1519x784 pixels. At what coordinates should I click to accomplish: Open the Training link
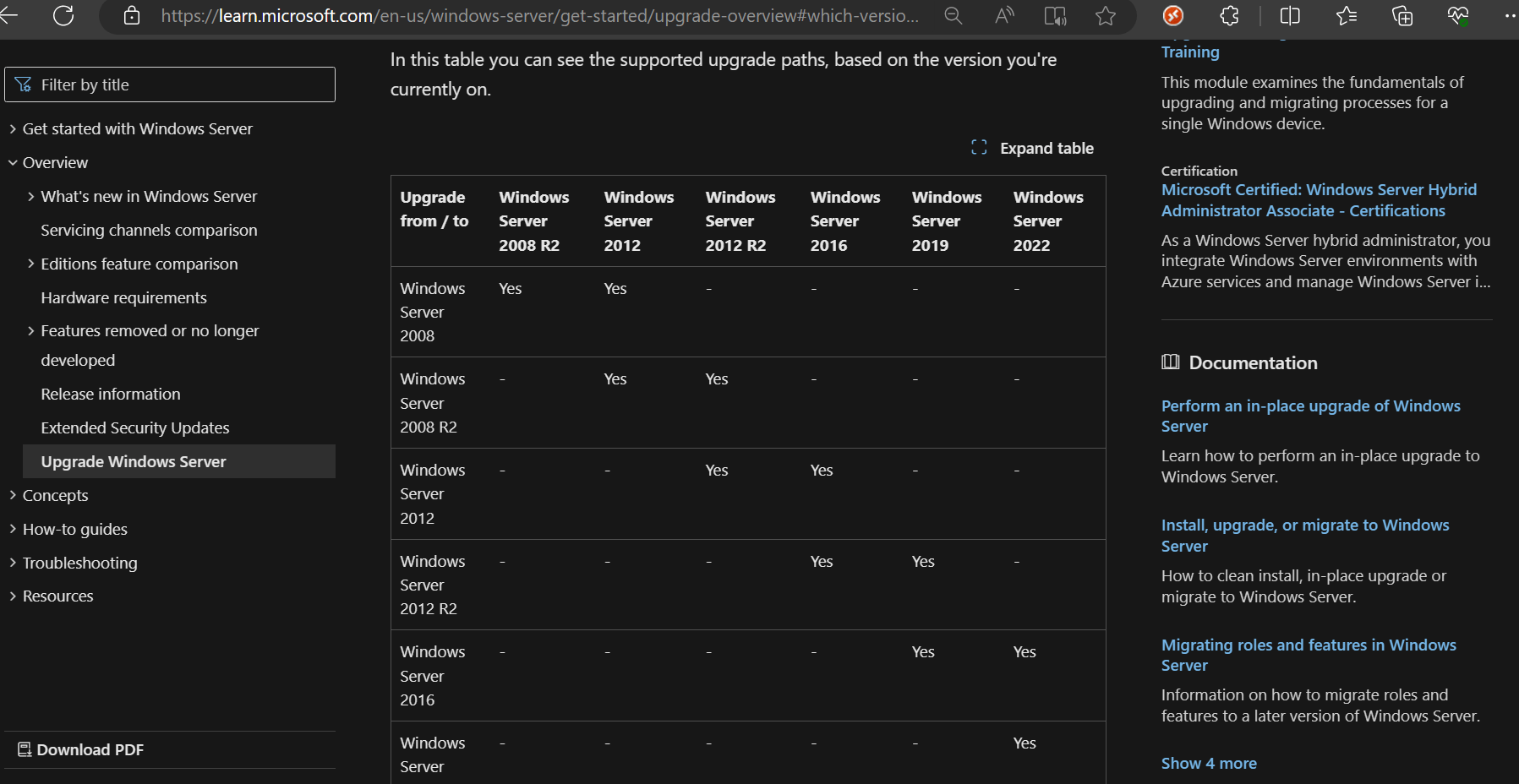coord(1190,52)
